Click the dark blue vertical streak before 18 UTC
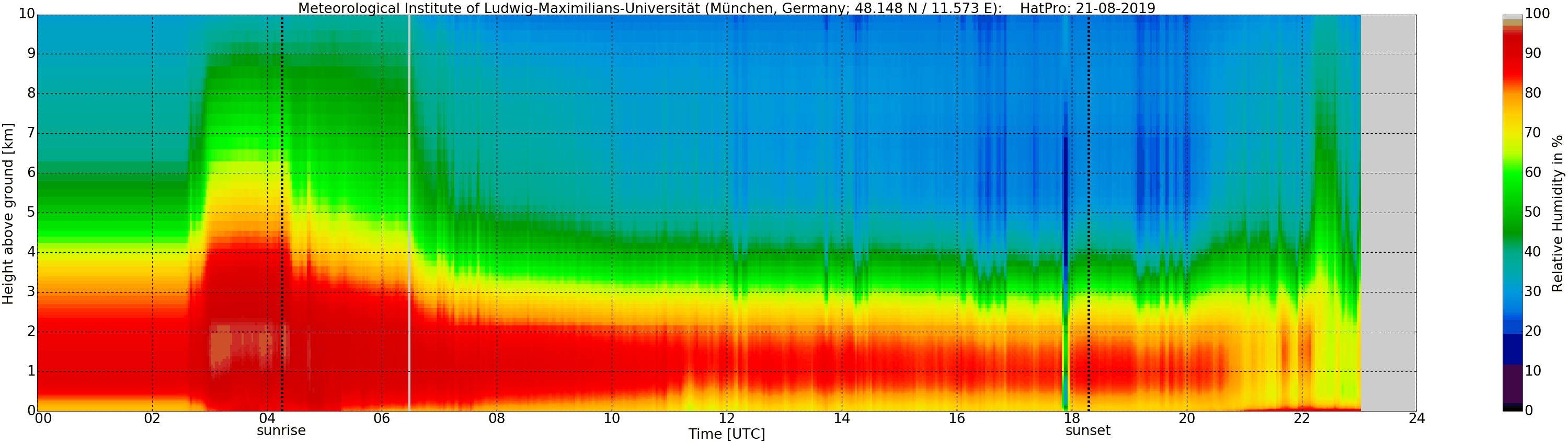The height and width of the screenshot is (444, 1568). [1065, 201]
